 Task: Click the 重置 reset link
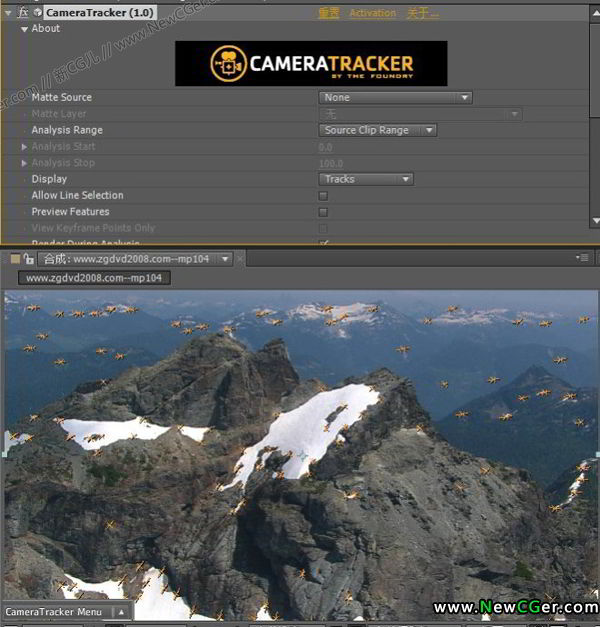pos(328,13)
